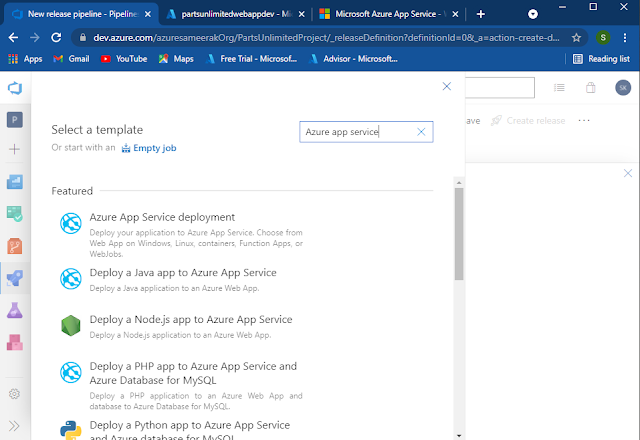Open the Pipelines rocket sidebar icon

coord(15,278)
